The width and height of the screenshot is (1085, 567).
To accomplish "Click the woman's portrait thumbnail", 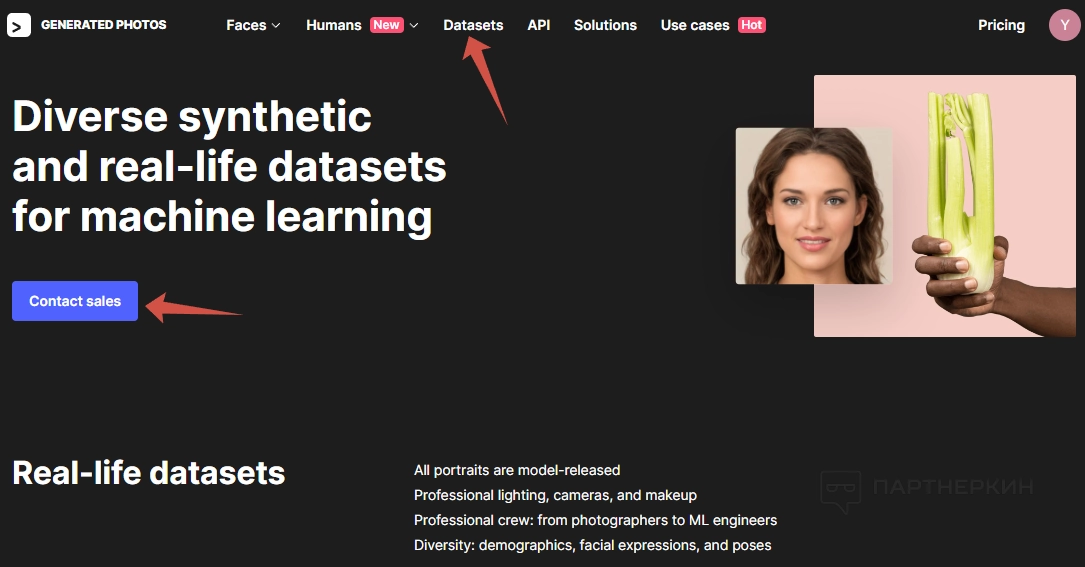I will pyautogui.click(x=814, y=206).
